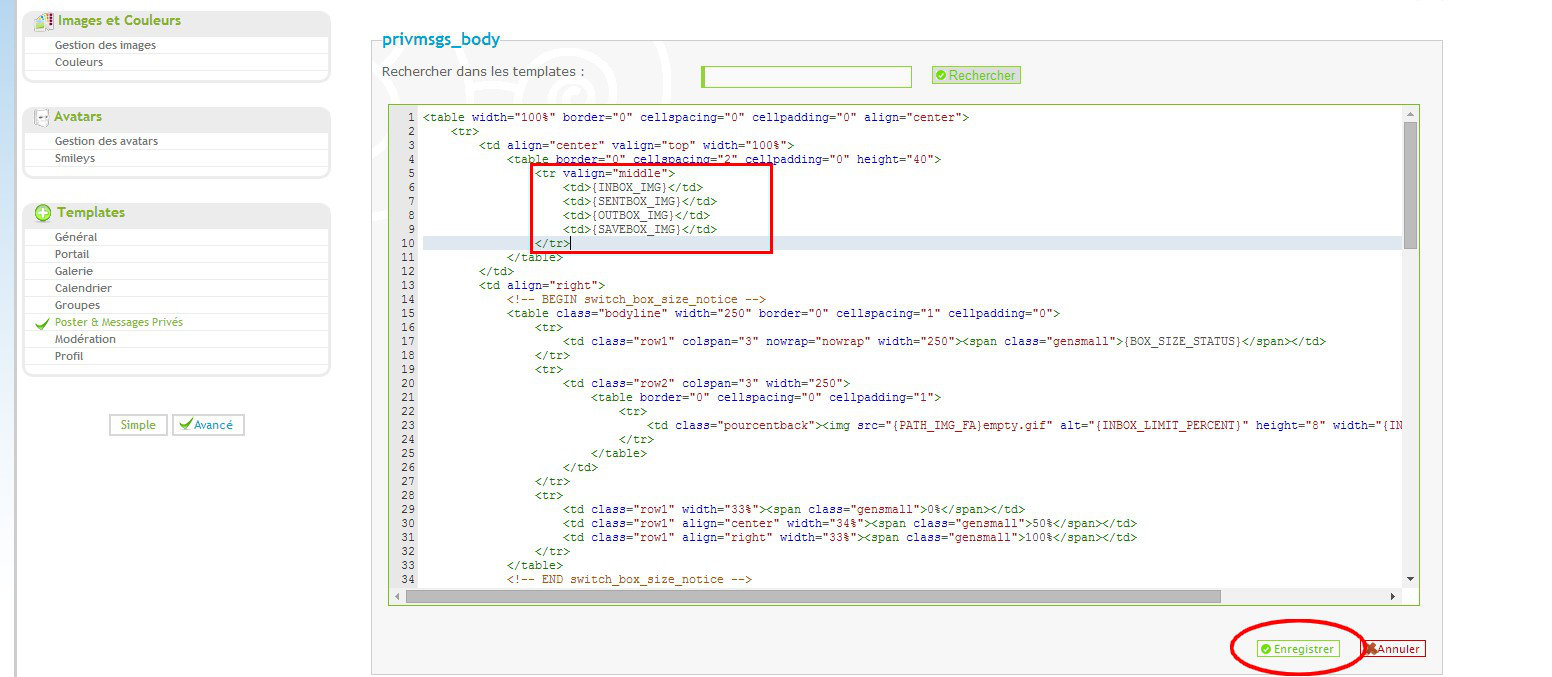Select the Portail templates category
1552x677 pixels.
[x=72, y=254]
